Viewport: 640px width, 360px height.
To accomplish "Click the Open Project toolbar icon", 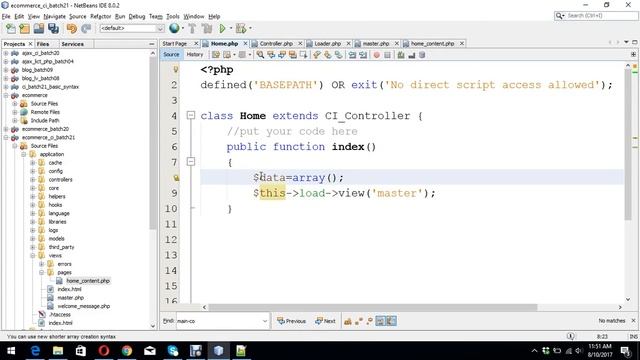I will point(39,28).
